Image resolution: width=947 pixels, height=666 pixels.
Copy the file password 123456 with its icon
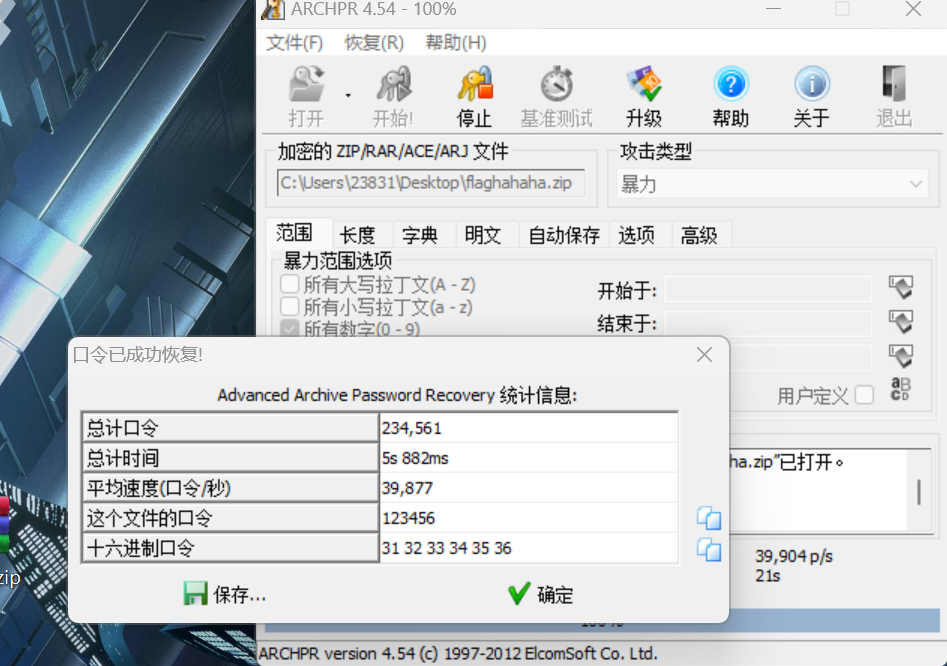point(709,518)
